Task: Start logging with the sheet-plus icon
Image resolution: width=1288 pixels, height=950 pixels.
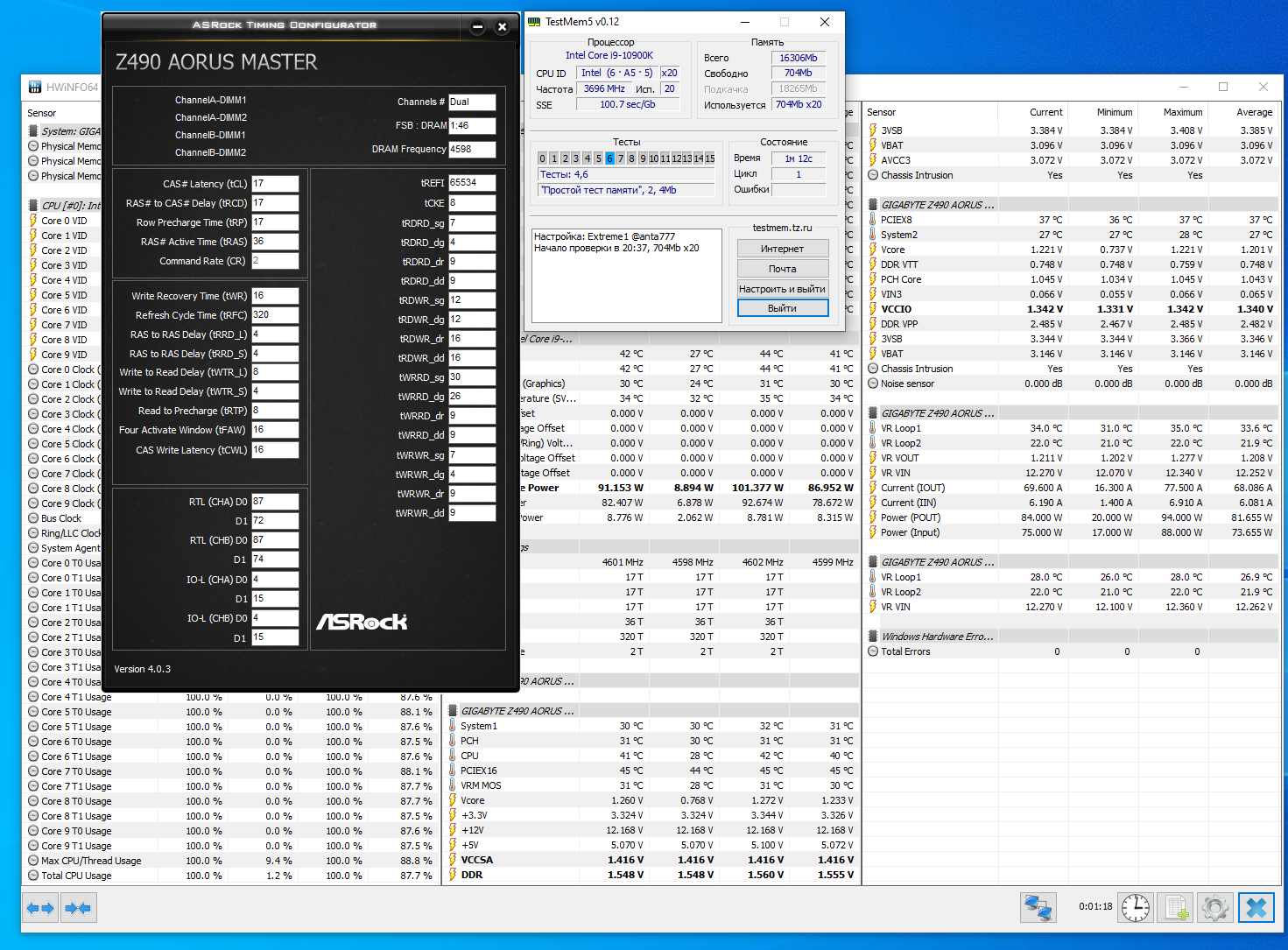Action: coord(1175,907)
